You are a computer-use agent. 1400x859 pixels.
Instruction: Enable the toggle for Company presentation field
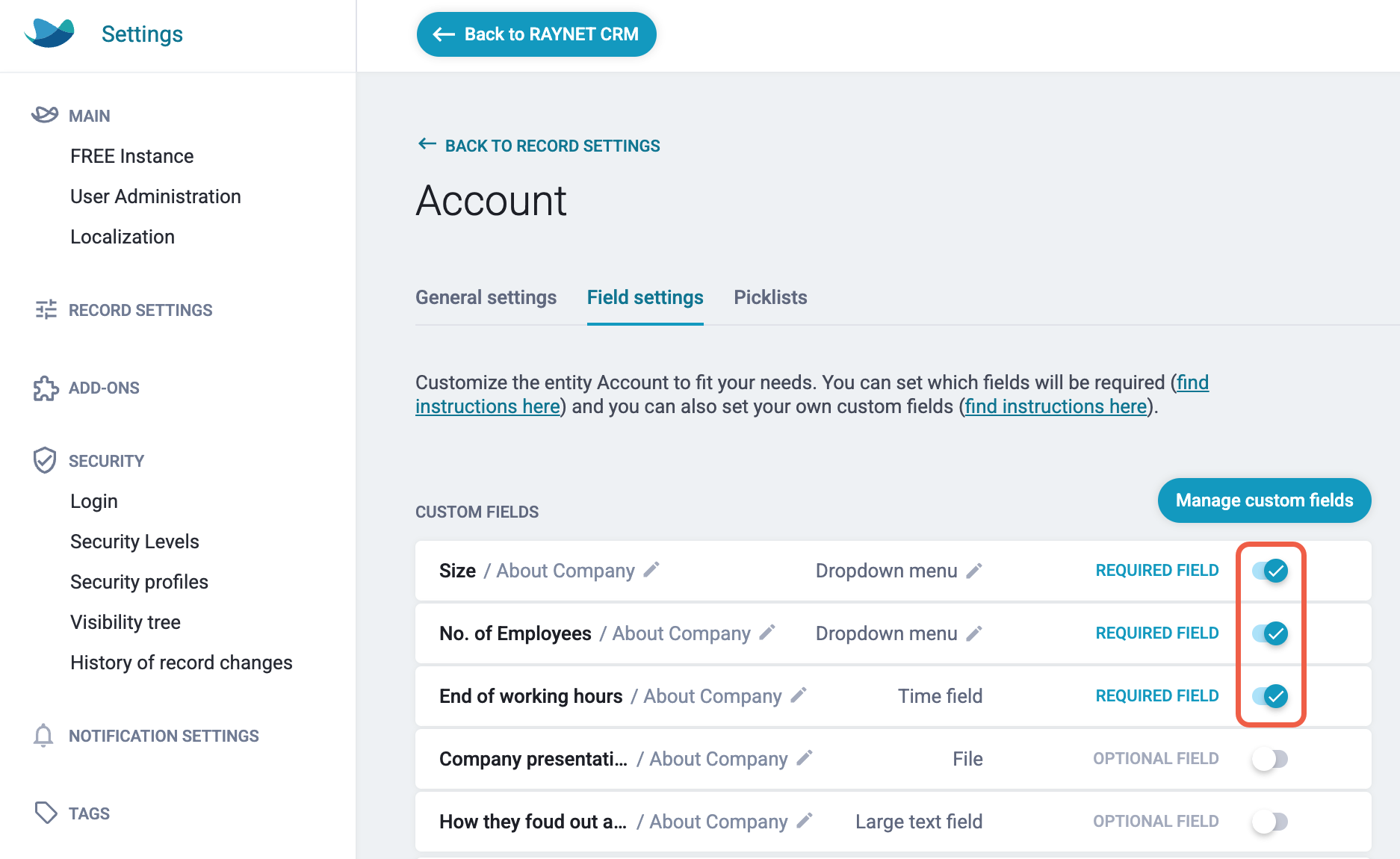coord(1270,759)
